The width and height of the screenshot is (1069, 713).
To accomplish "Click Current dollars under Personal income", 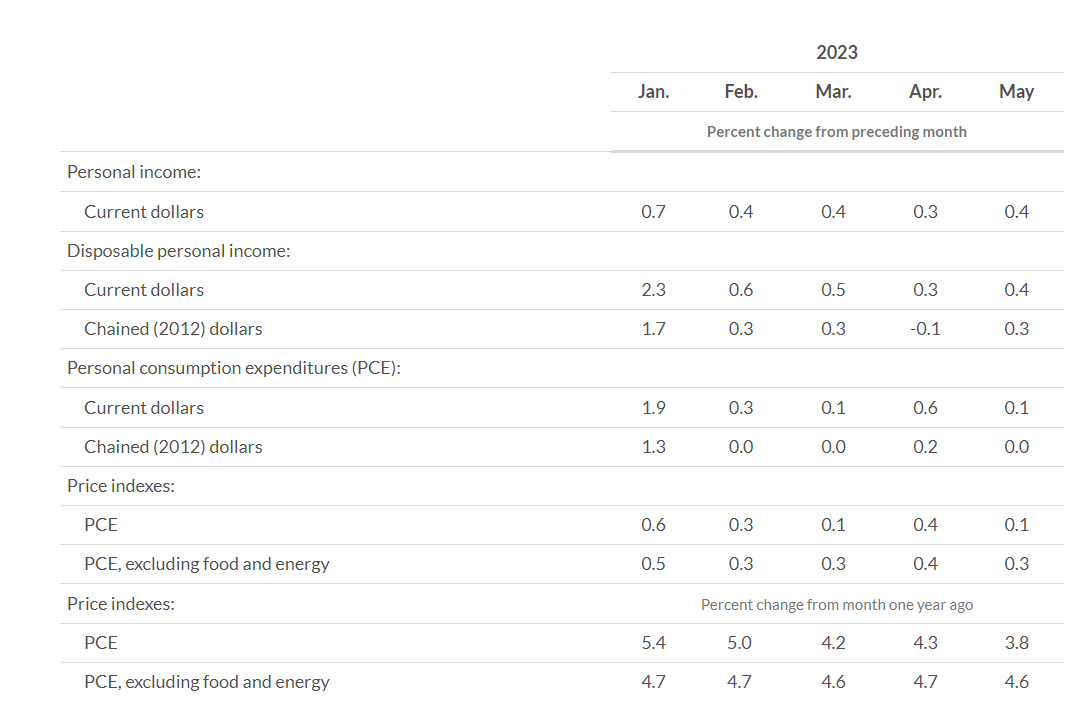I will coord(144,211).
